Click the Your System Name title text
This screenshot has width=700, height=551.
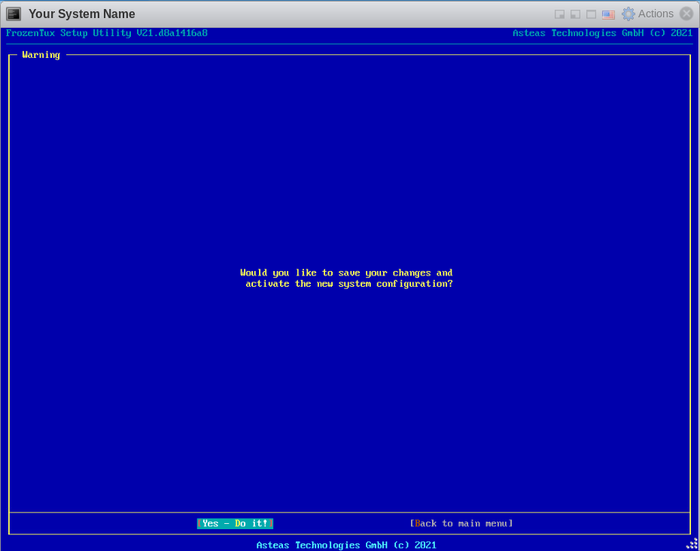click(x=82, y=14)
